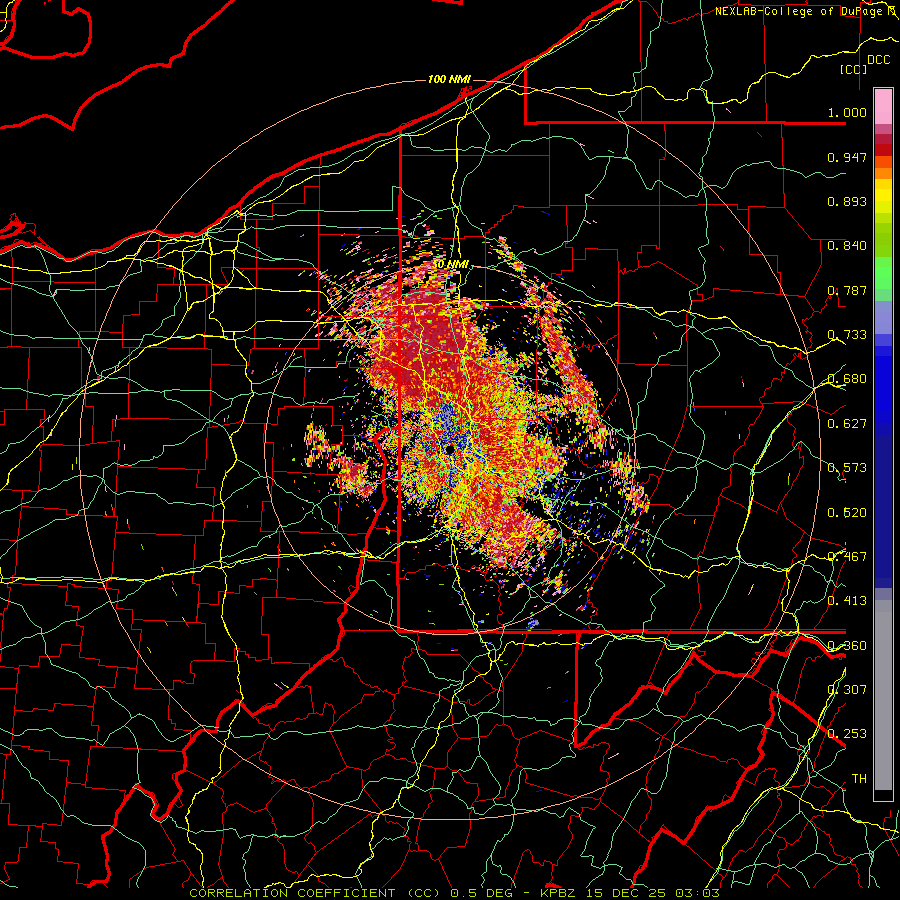Click the 0.307 legend value
900x900 pixels.
[847, 690]
